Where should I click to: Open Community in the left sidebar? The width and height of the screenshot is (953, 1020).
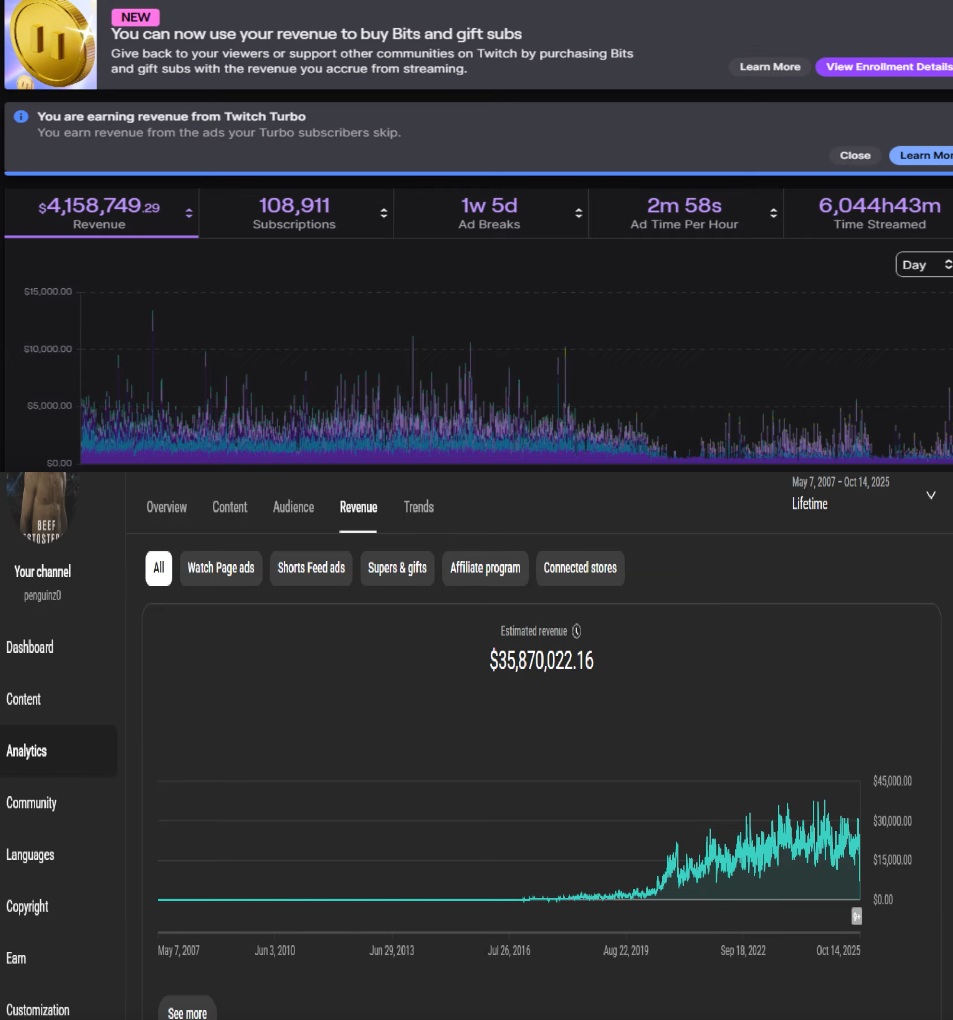click(x=31, y=803)
